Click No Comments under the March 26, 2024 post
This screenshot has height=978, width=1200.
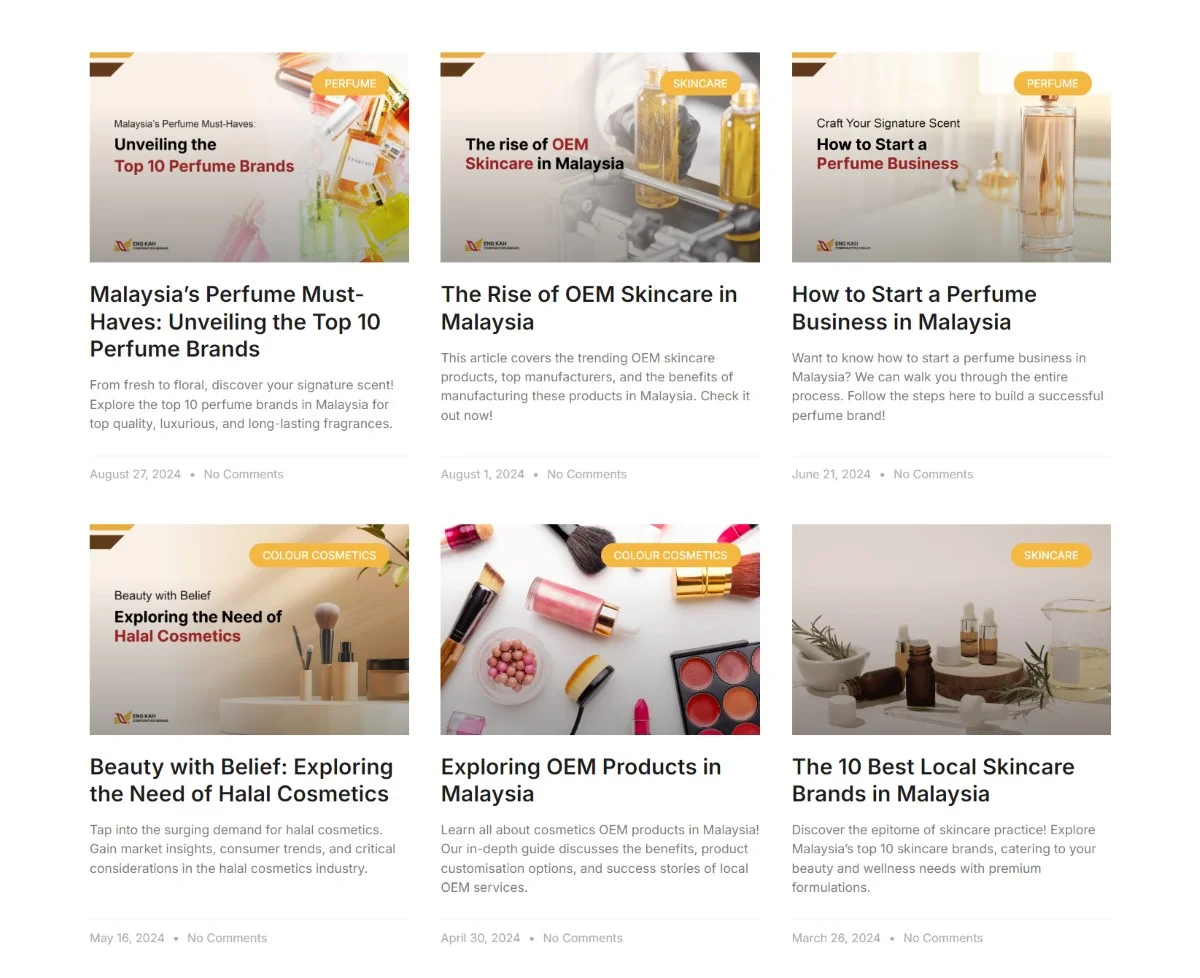coord(943,938)
